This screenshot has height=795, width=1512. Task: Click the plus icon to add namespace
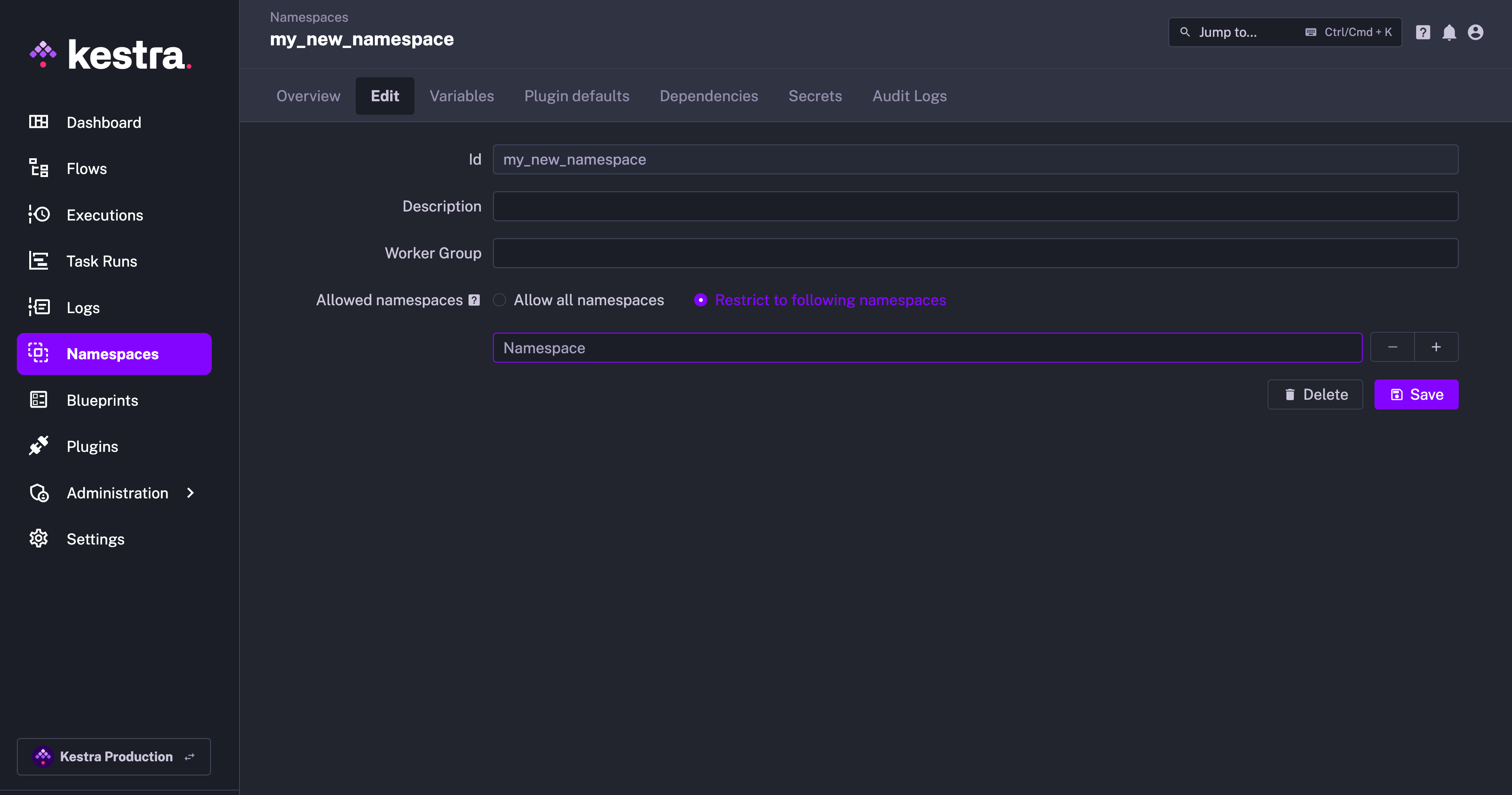tap(1436, 347)
